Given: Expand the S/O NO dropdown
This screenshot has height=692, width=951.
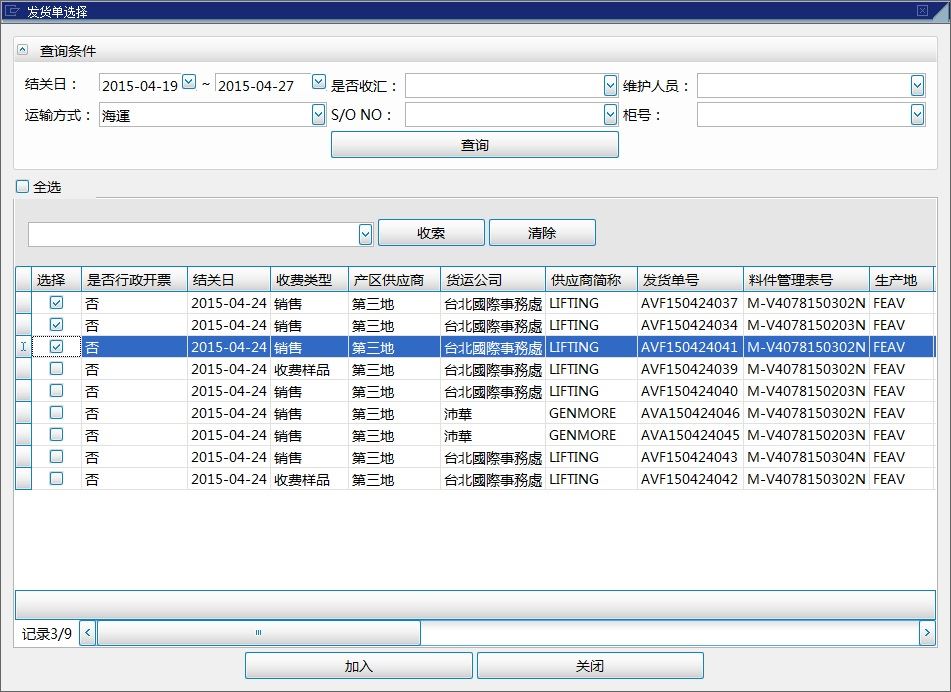Looking at the screenshot, I should coord(611,115).
